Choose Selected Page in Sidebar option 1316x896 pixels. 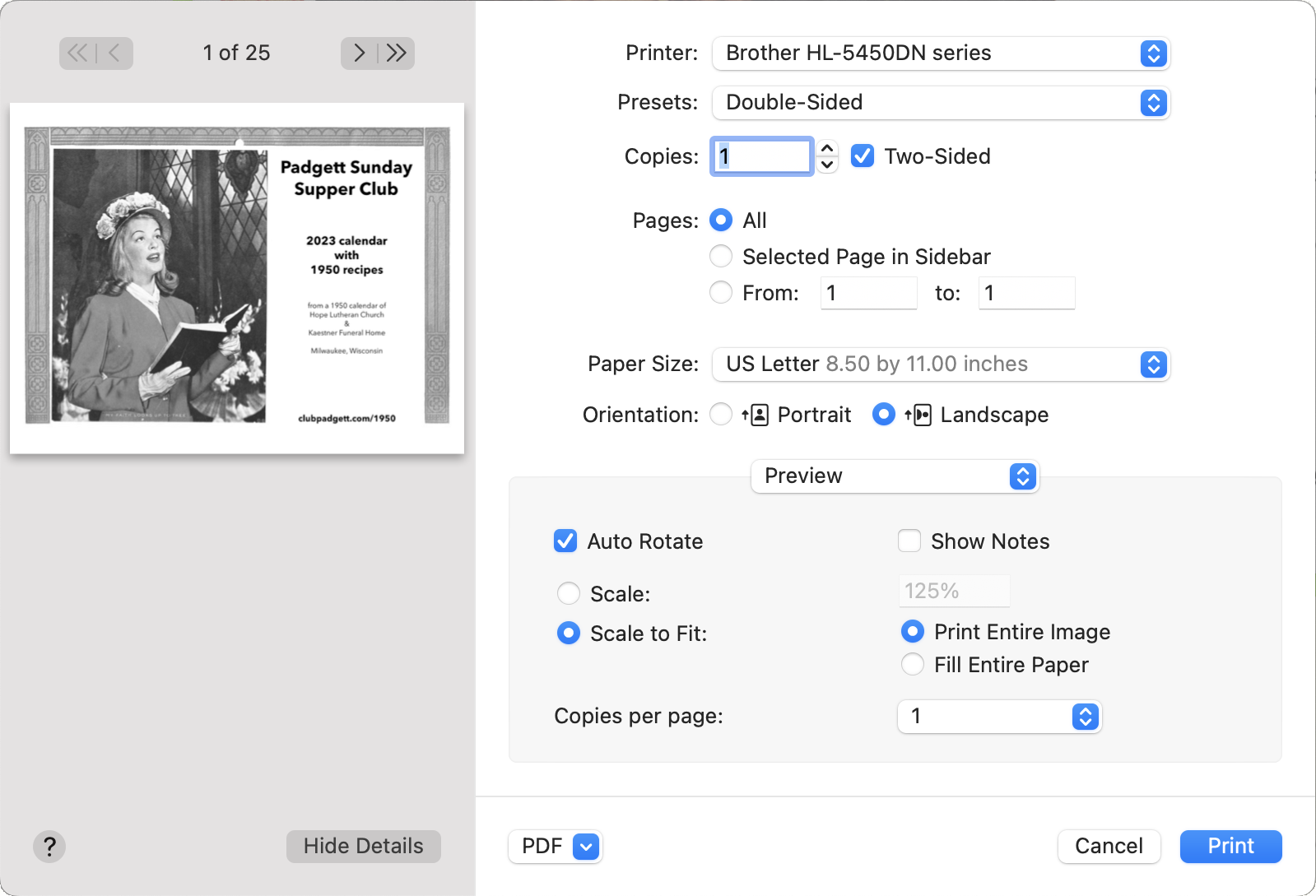point(721,257)
